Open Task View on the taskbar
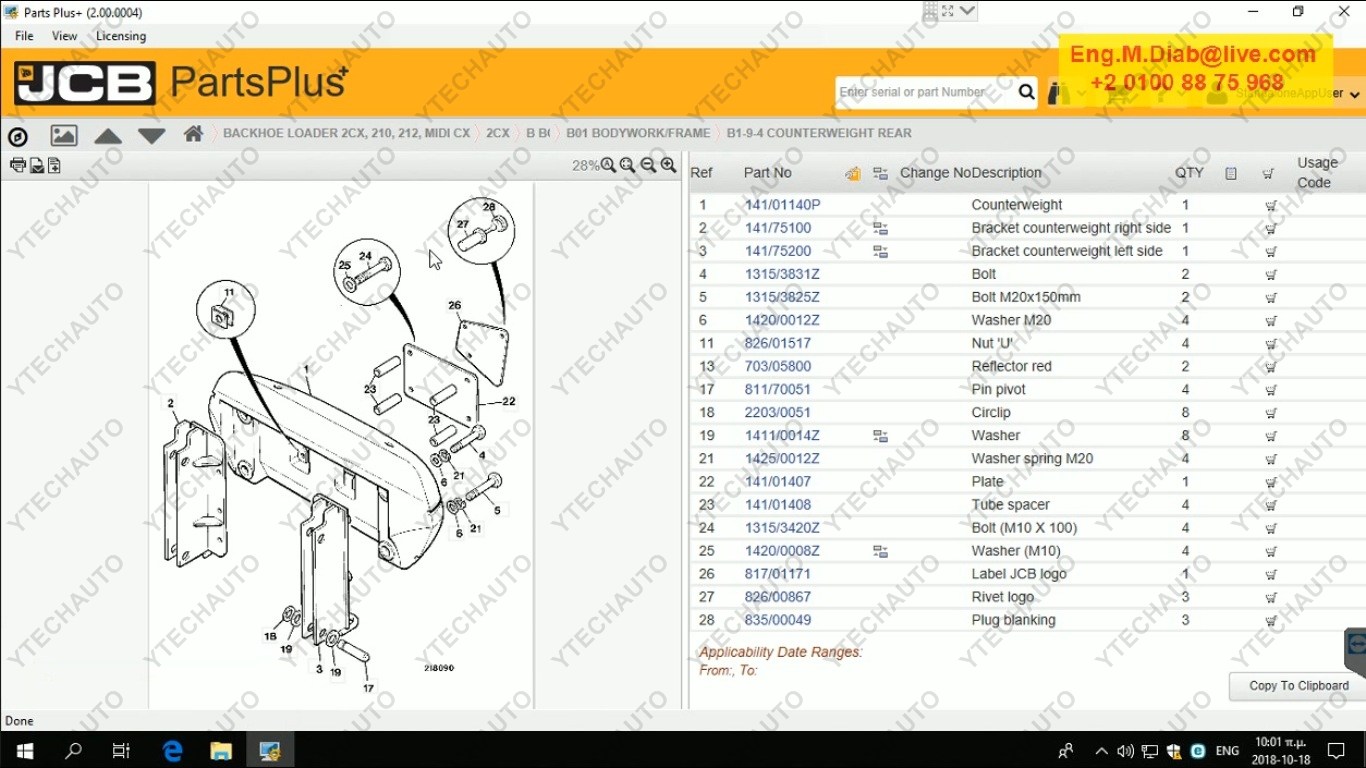Image resolution: width=1366 pixels, height=768 pixels. [x=121, y=750]
